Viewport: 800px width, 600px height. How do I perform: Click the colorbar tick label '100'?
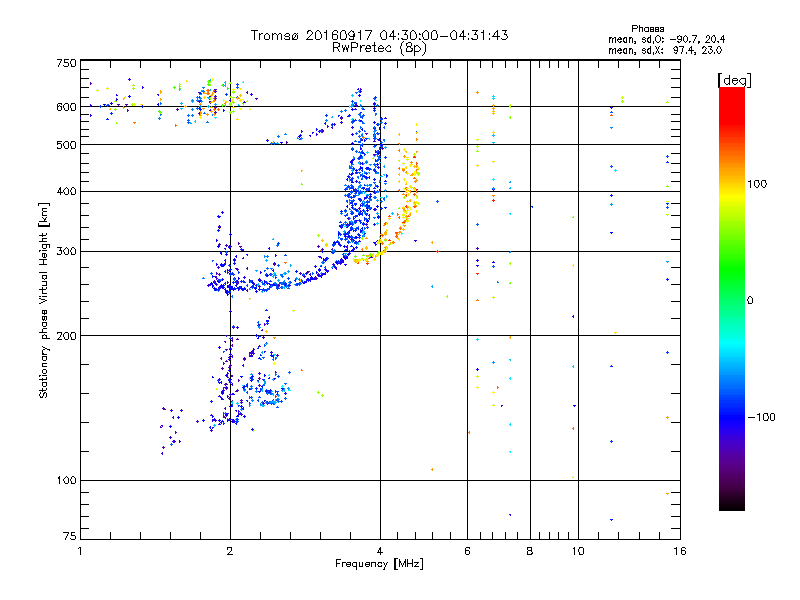click(757, 184)
